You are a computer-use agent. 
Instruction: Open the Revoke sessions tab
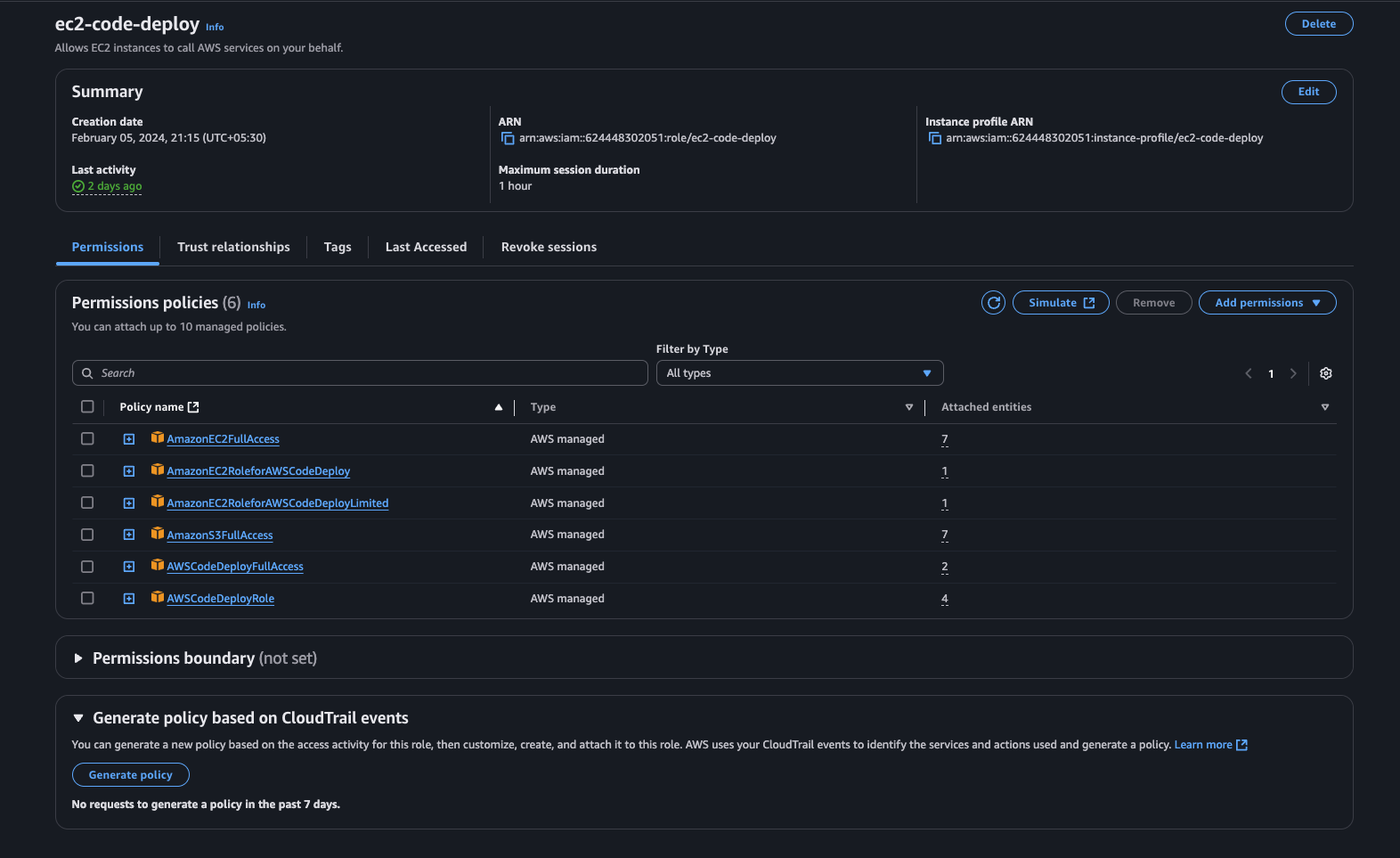pyautogui.click(x=549, y=247)
